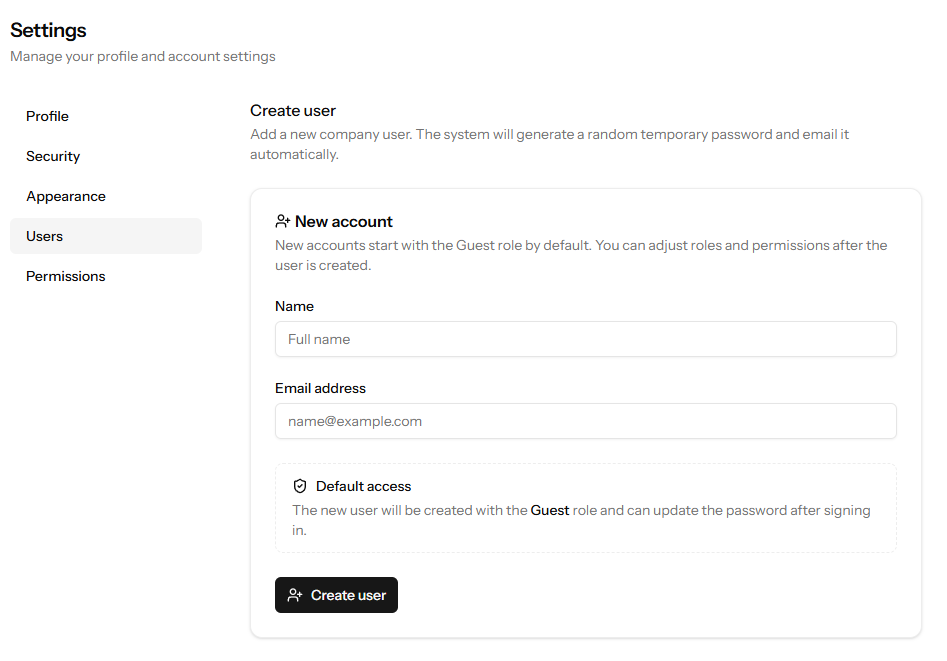Click the Email address input field
The height and width of the screenshot is (661, 947).
[585, 421]
